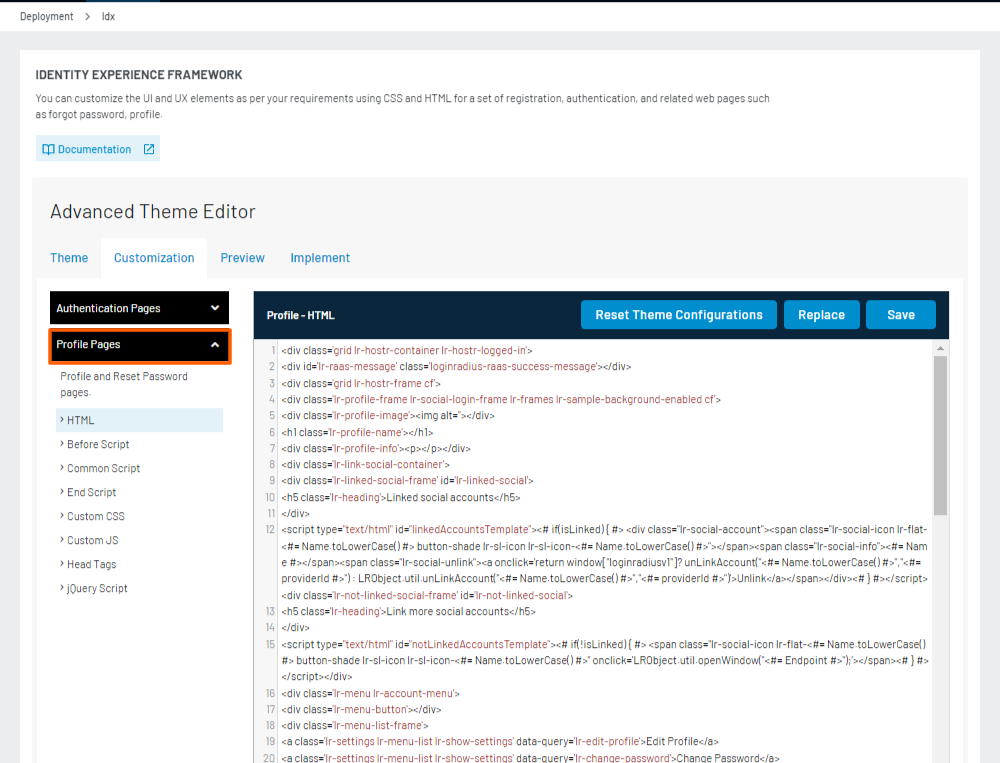Image resolution: width=1000 pixels, height=763 pixels.
Task: Open Deployment from the breadcrumb
Action: [x=45, y=16]
